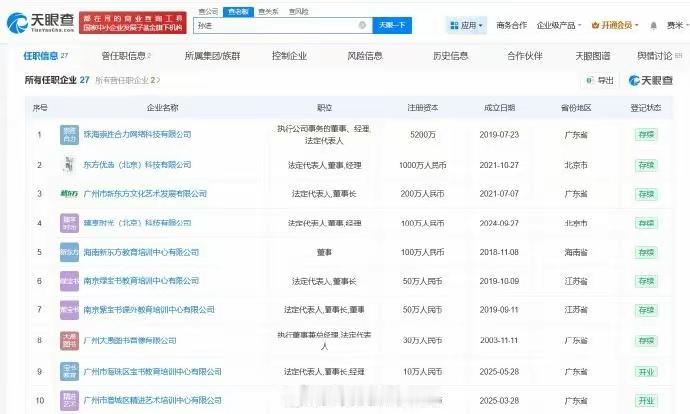Select the 查老板 search tab
This screenshot has height=414, width=690.
[238, 12]
